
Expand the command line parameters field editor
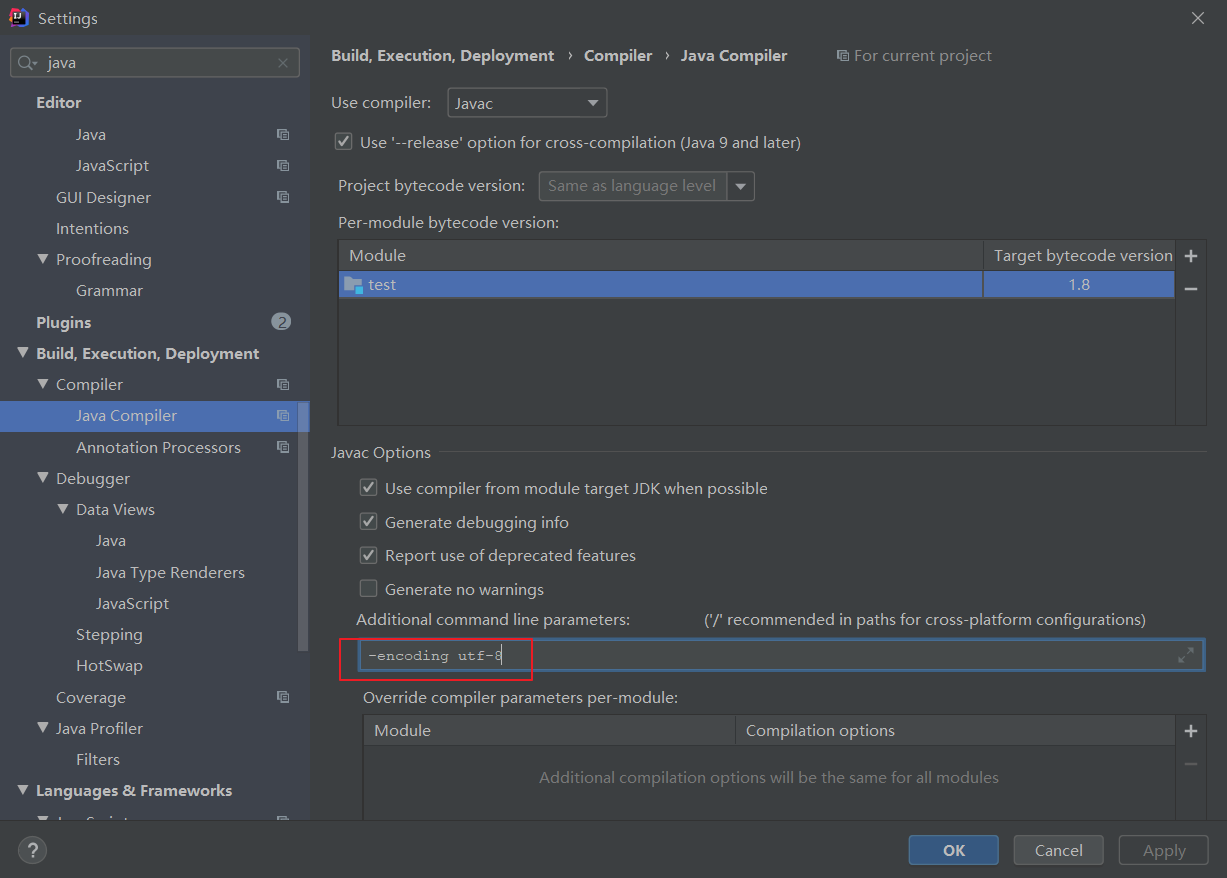click(x=1186, y=655)
